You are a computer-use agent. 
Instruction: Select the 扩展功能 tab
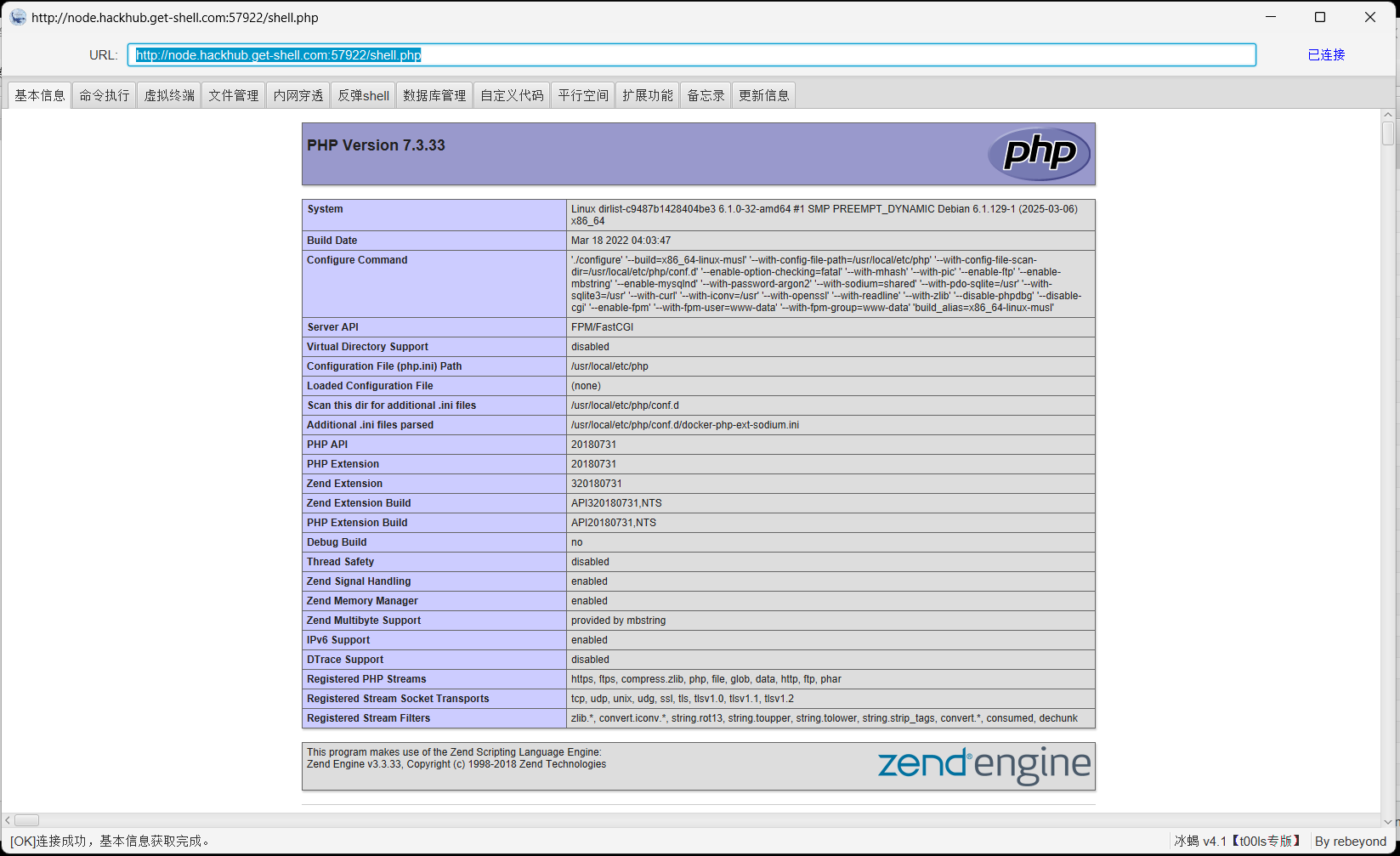point(648,95)
